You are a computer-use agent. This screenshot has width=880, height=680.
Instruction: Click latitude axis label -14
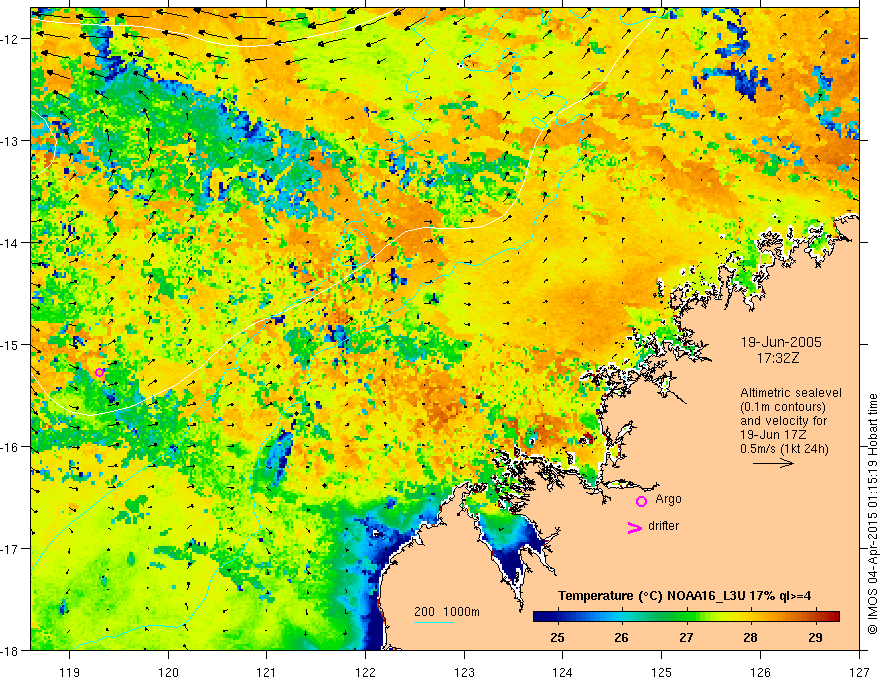pos(10,243)
